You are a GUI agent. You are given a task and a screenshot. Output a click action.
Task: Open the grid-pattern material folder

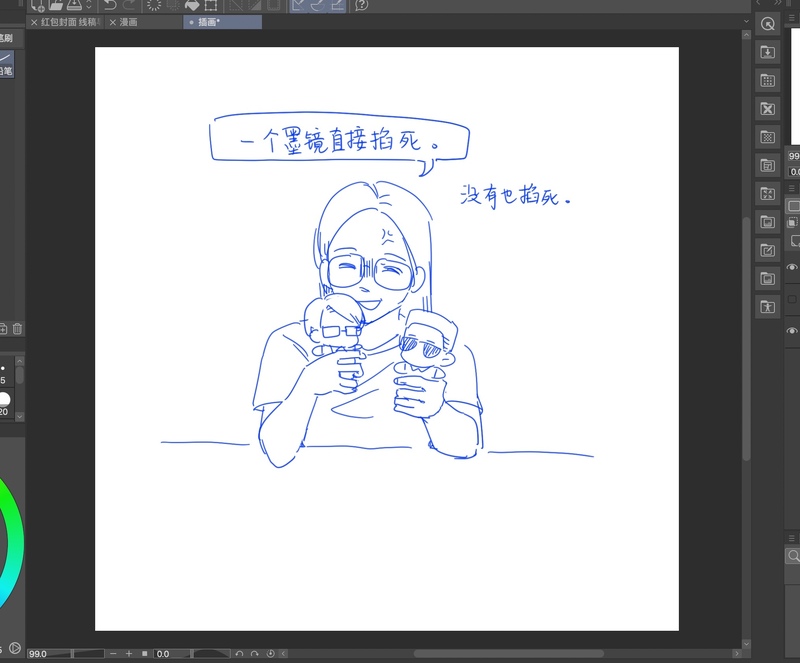pos(767,80)
